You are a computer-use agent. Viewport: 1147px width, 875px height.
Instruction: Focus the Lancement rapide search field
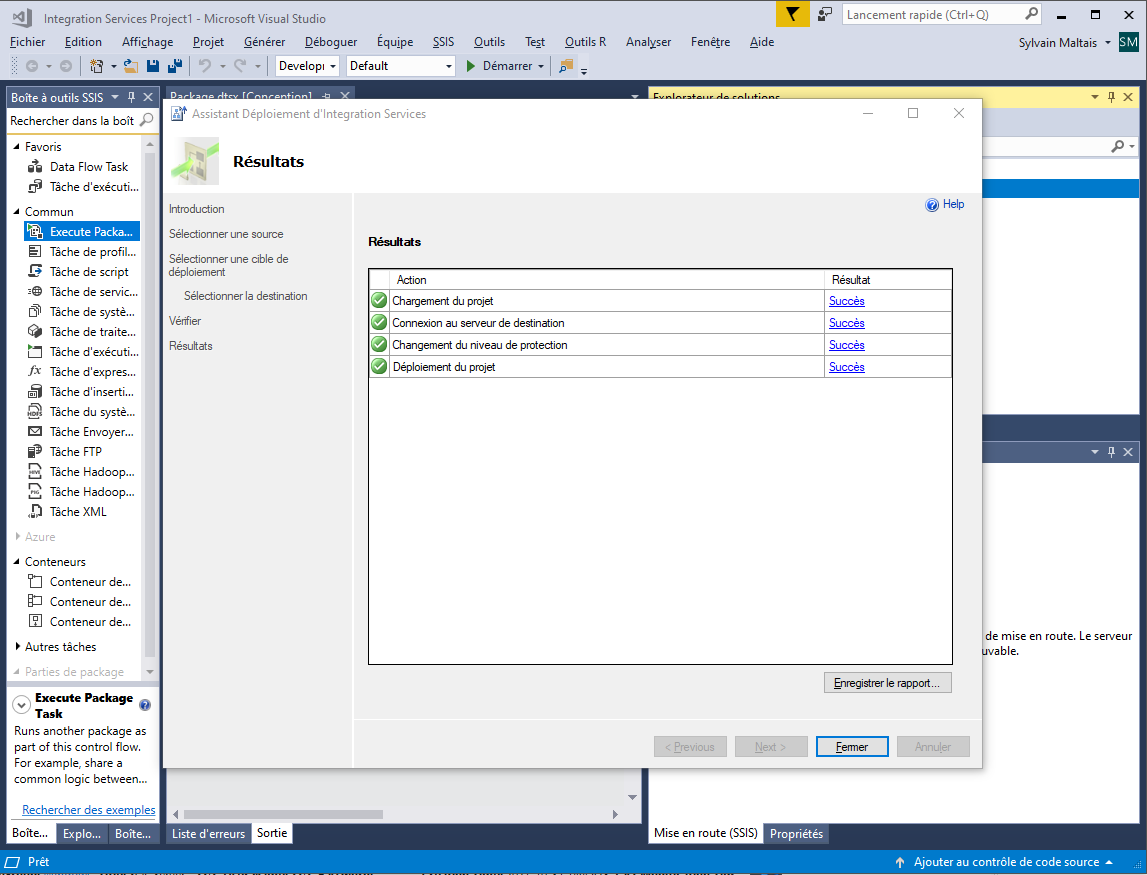pos(932,14)
